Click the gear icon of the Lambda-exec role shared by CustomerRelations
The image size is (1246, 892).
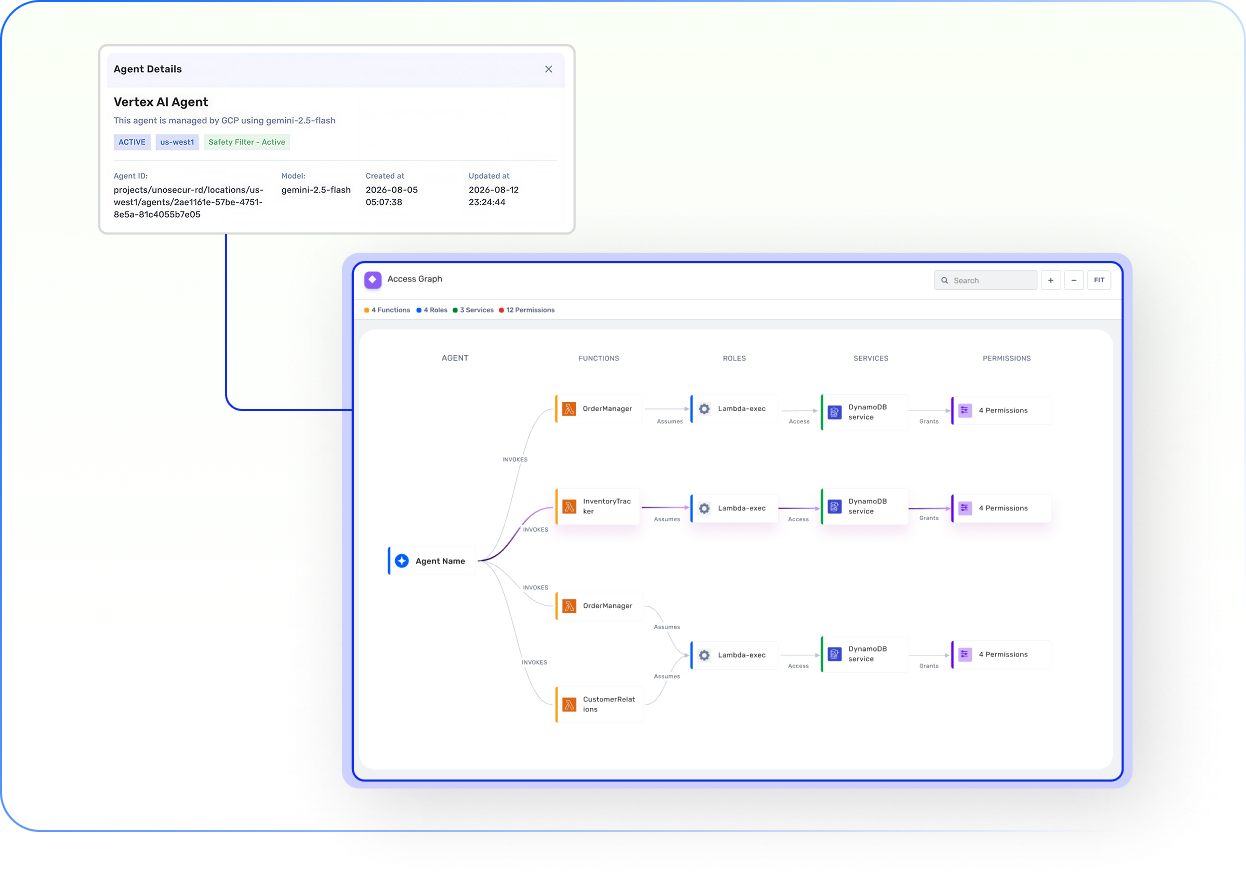click(x=704, y=655)
